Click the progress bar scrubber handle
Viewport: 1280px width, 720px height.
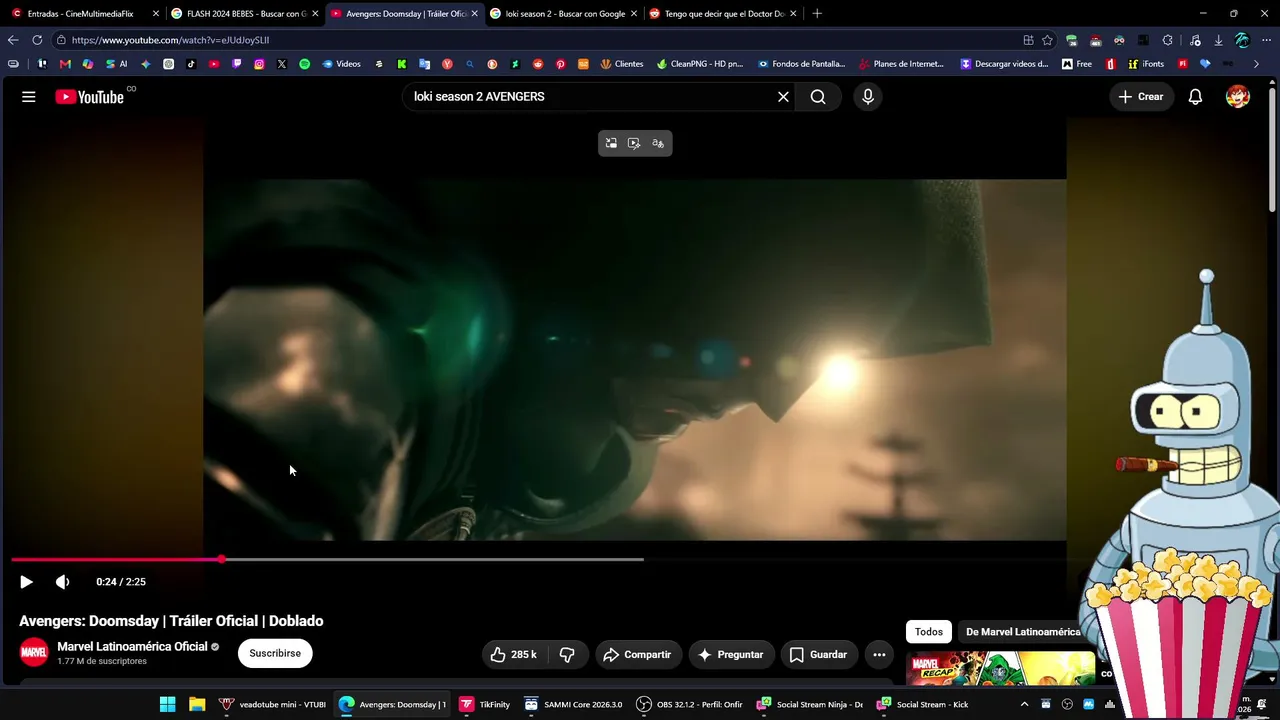pyautogui.click(x=221, y=559)
